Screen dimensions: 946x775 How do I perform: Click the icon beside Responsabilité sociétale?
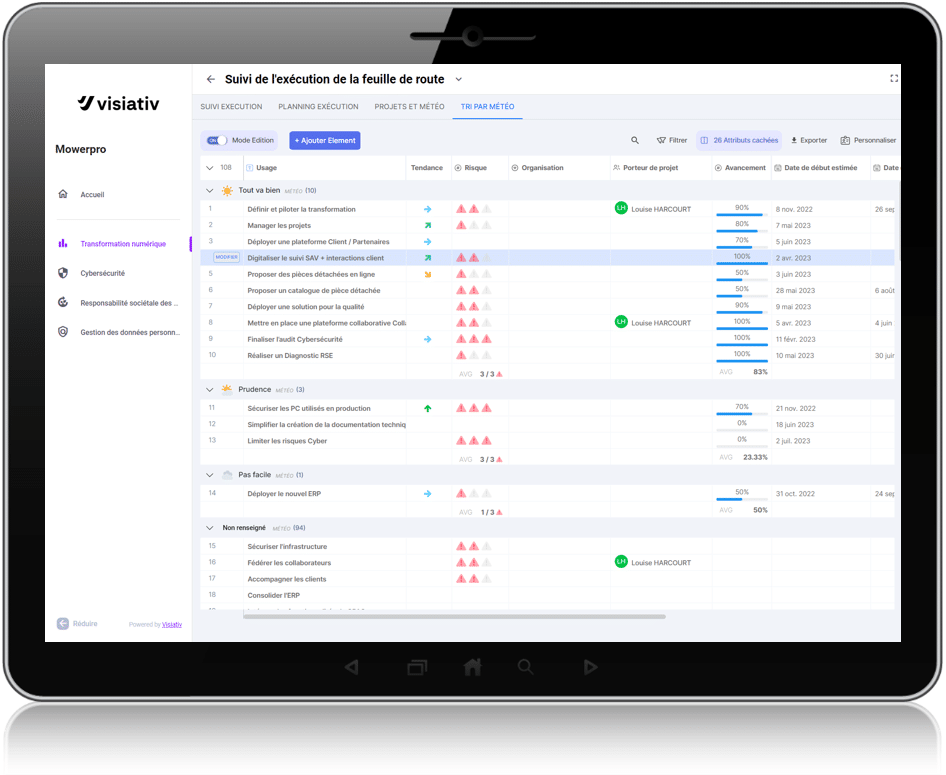(x=63, y=302)
